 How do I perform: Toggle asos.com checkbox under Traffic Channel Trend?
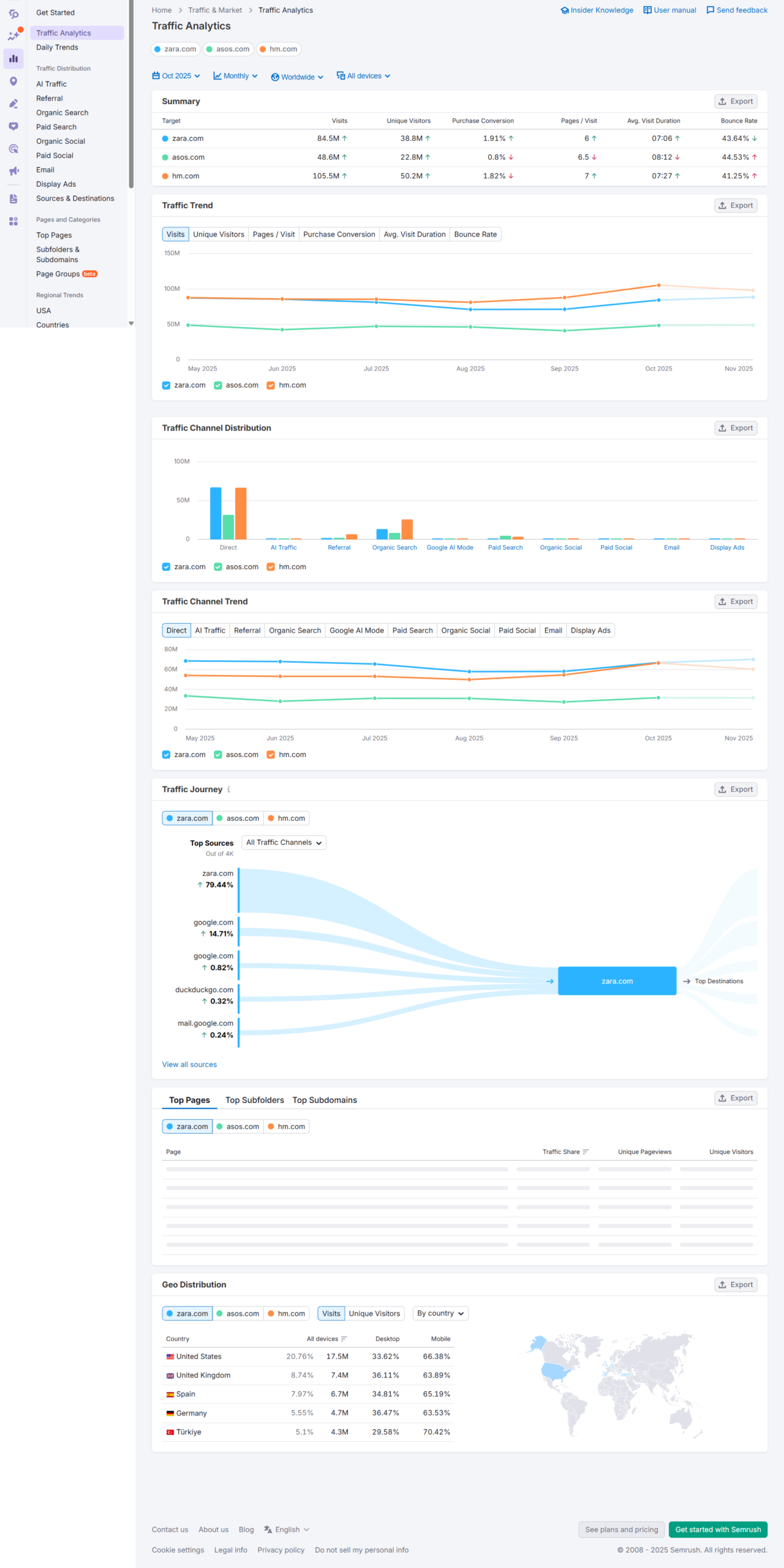pyautogui.click(x=217, y=755)
